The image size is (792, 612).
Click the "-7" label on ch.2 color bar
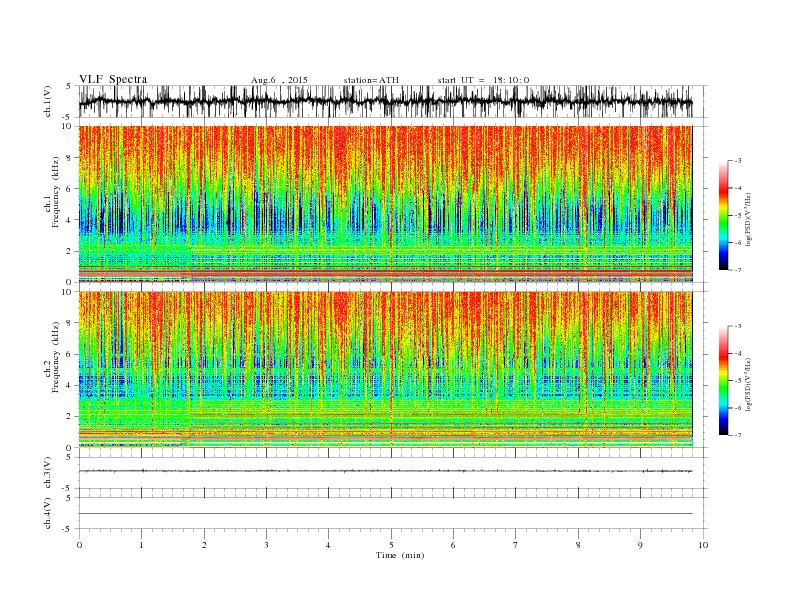737,435
